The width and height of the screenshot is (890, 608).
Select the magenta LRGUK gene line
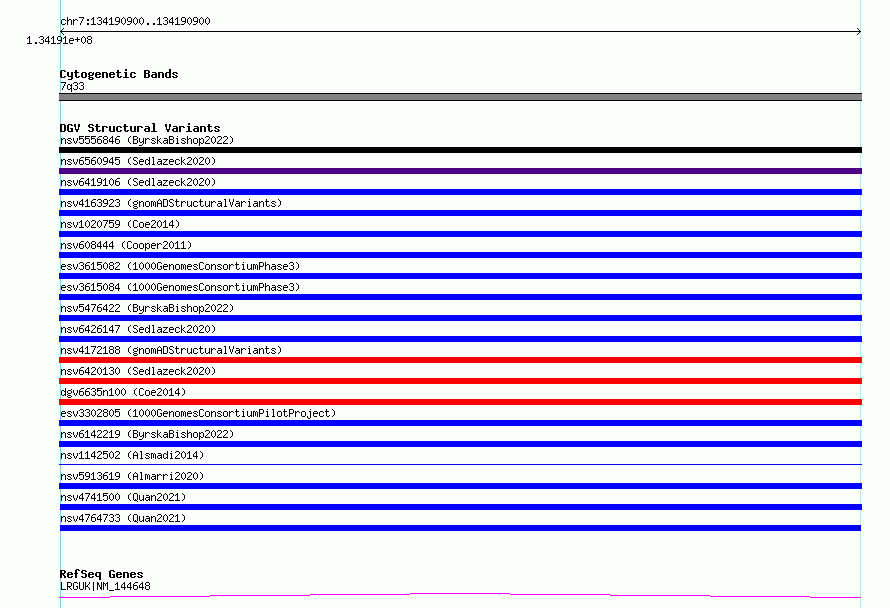pos(460,596)
